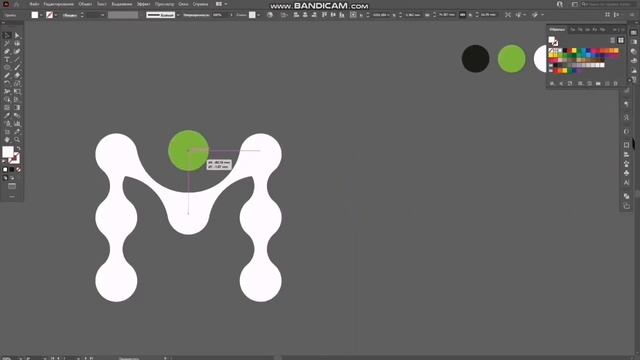Open Выделение menu
640x360 pixels.
(x=122, y=4)
